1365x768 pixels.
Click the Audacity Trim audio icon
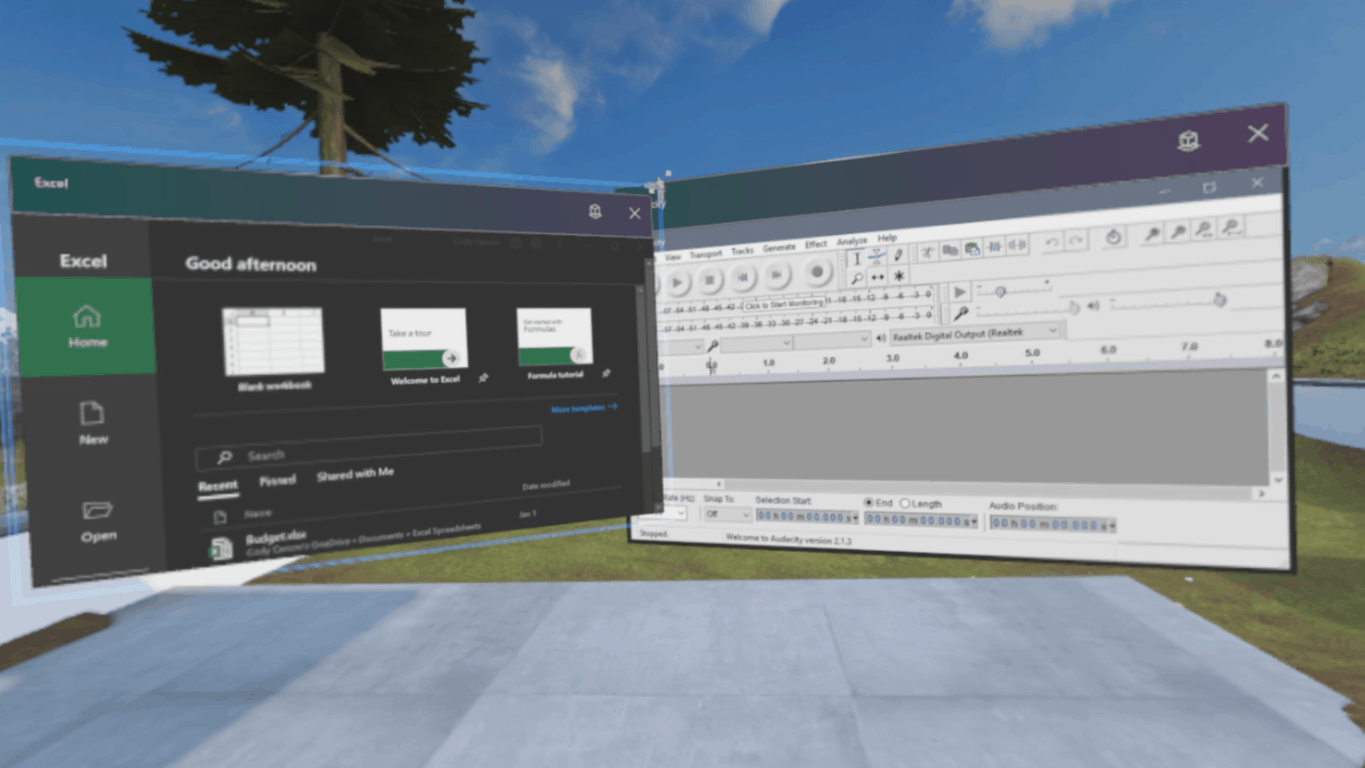point(994,247)
